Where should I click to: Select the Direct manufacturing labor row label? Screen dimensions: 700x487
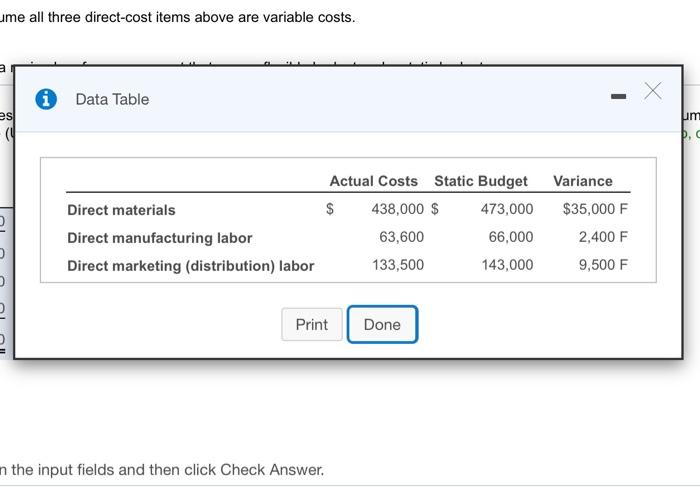pos(159,238)
